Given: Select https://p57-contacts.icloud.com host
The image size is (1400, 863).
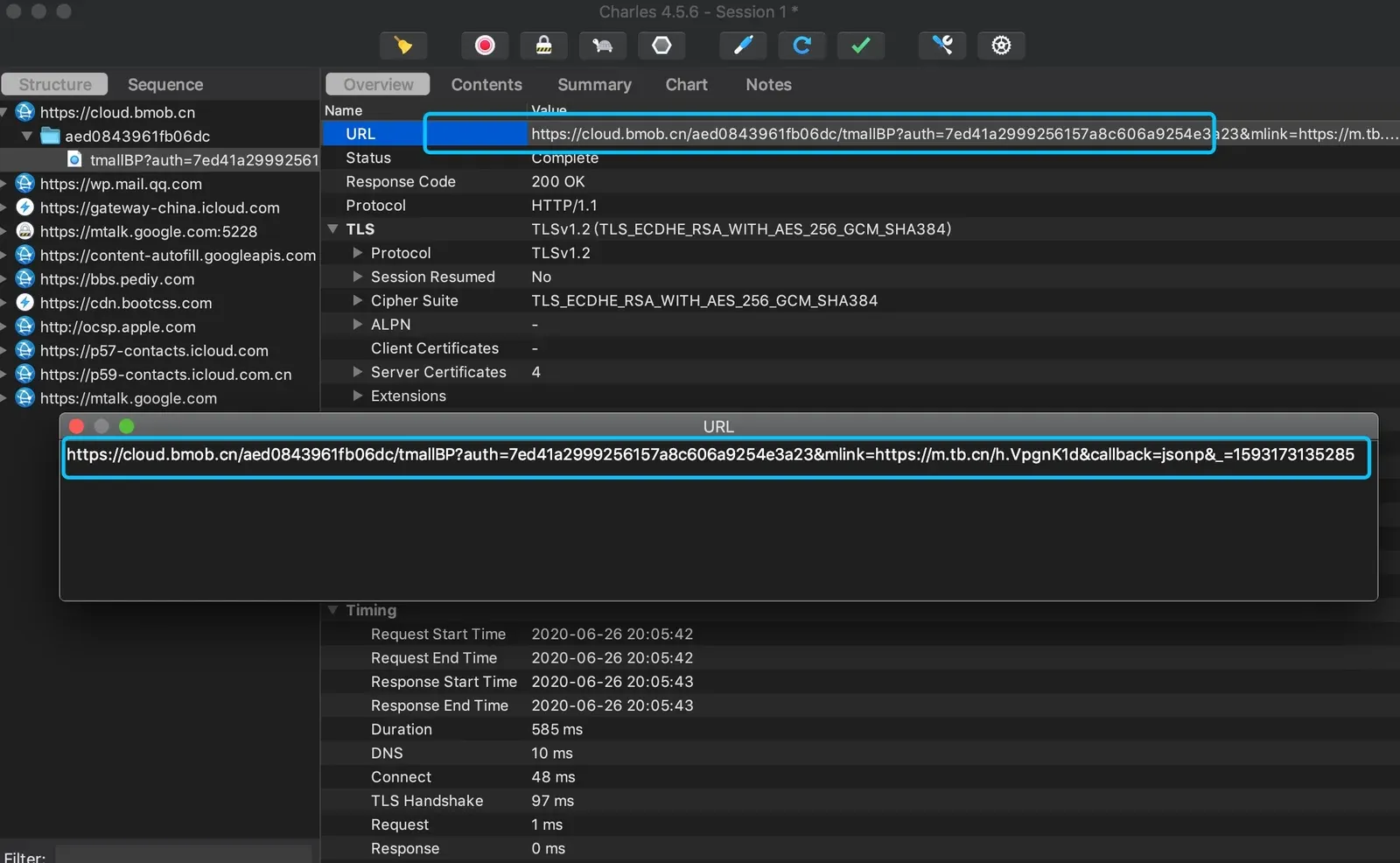Looking at the screenshot, I should point(154,350).
